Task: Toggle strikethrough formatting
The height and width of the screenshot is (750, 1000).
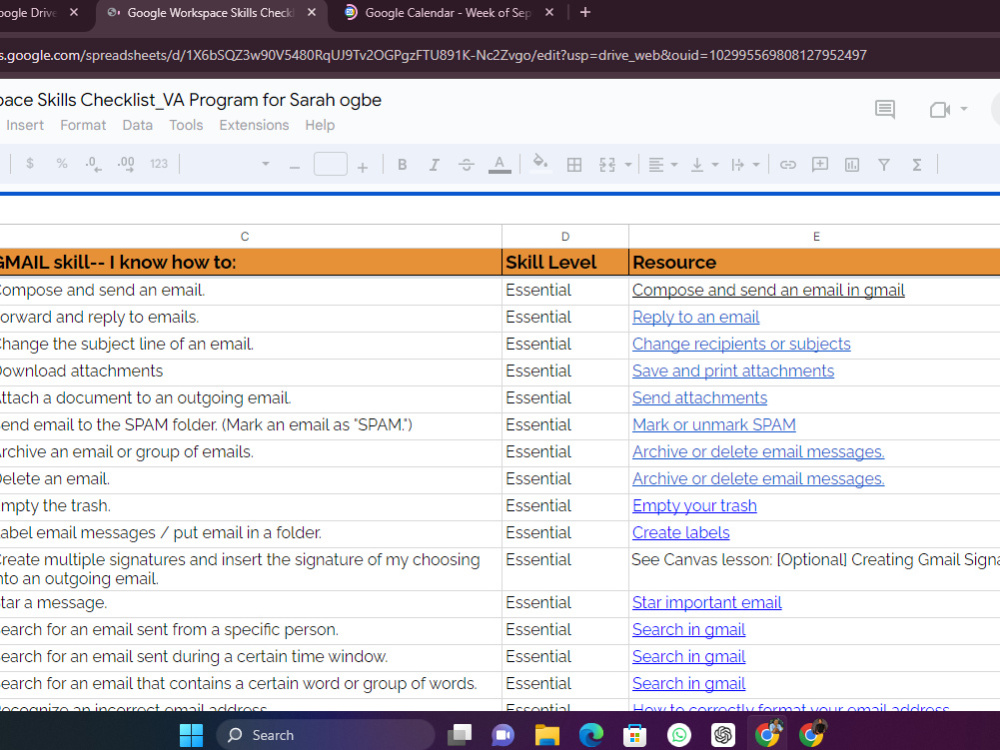Action: click(466, 165)
